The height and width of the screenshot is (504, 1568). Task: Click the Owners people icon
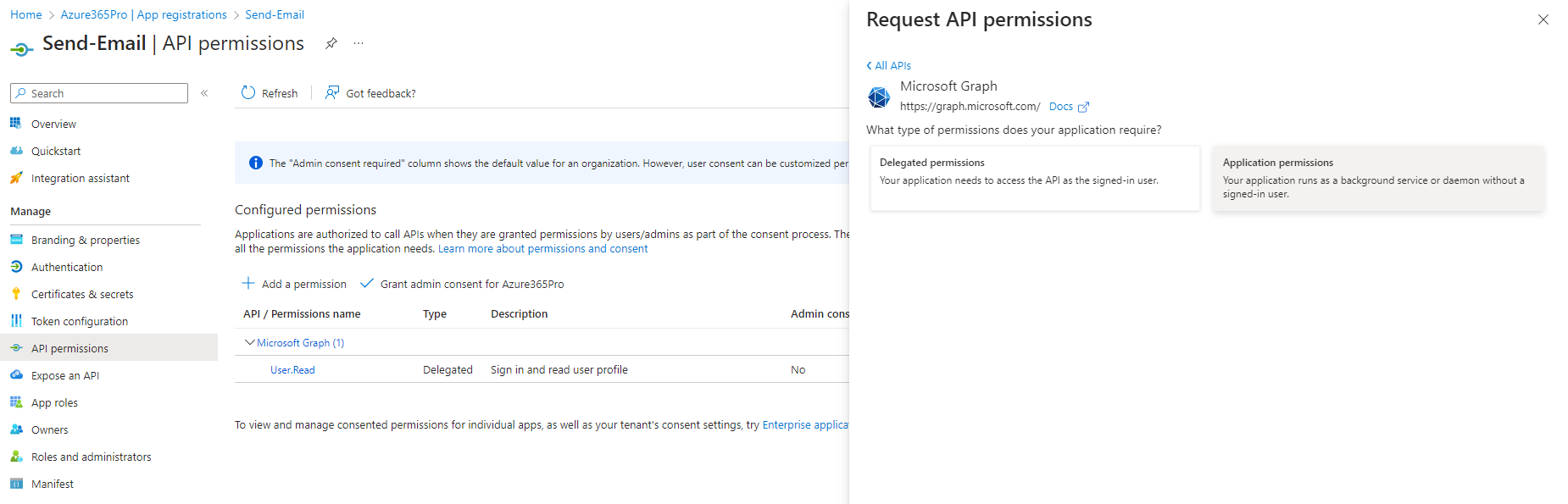tap(16, 429)
